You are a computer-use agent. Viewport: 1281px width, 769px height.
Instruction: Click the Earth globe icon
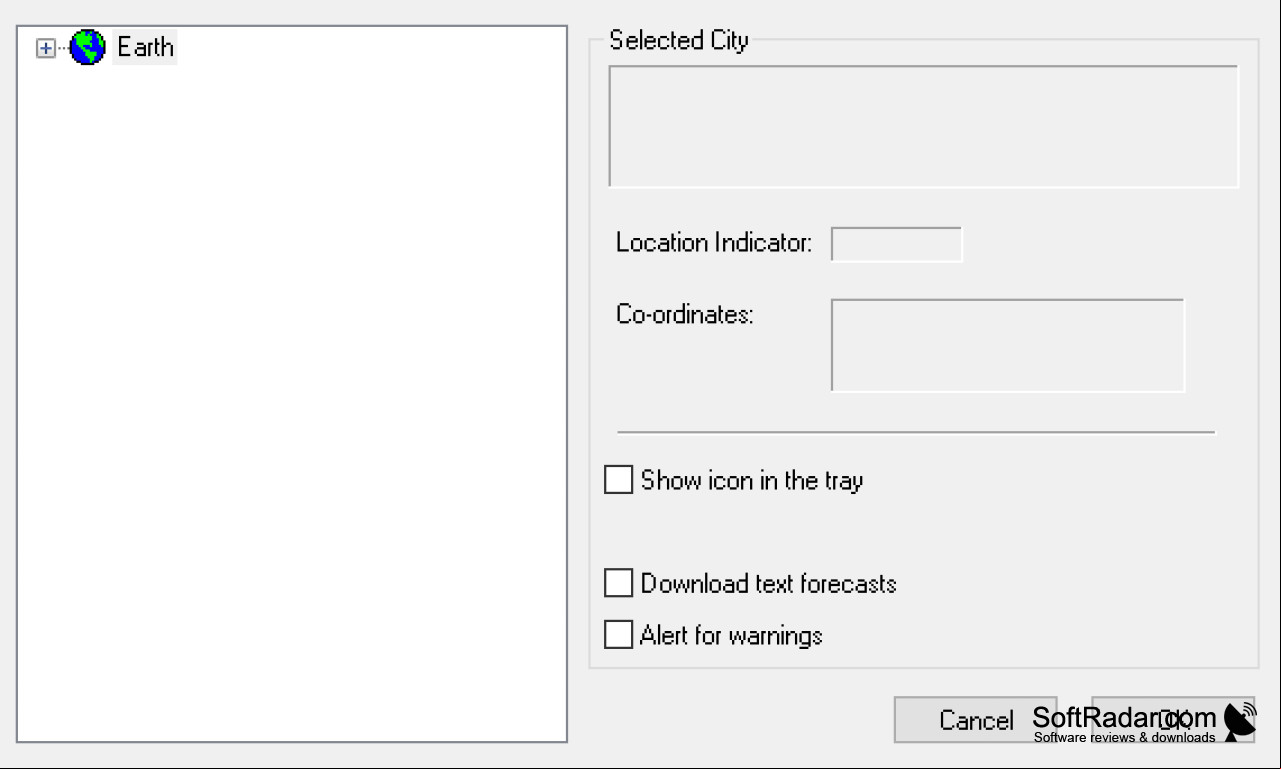(88, 47)
